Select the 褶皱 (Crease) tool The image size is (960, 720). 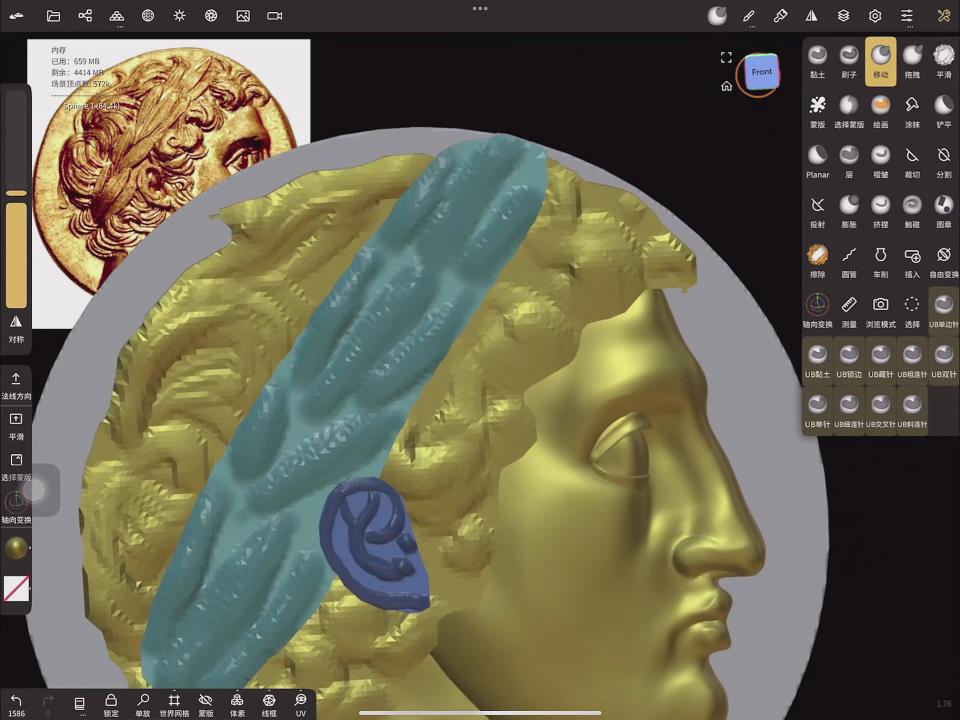(880, 162)
